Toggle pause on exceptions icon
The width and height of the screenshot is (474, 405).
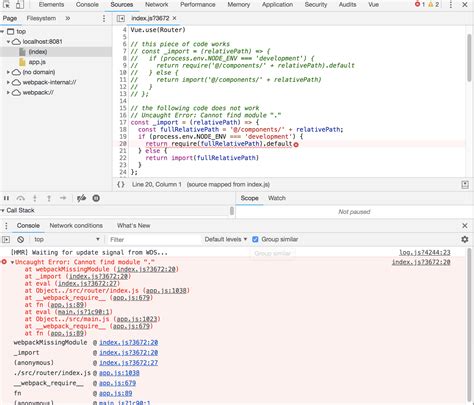[96, 198]
